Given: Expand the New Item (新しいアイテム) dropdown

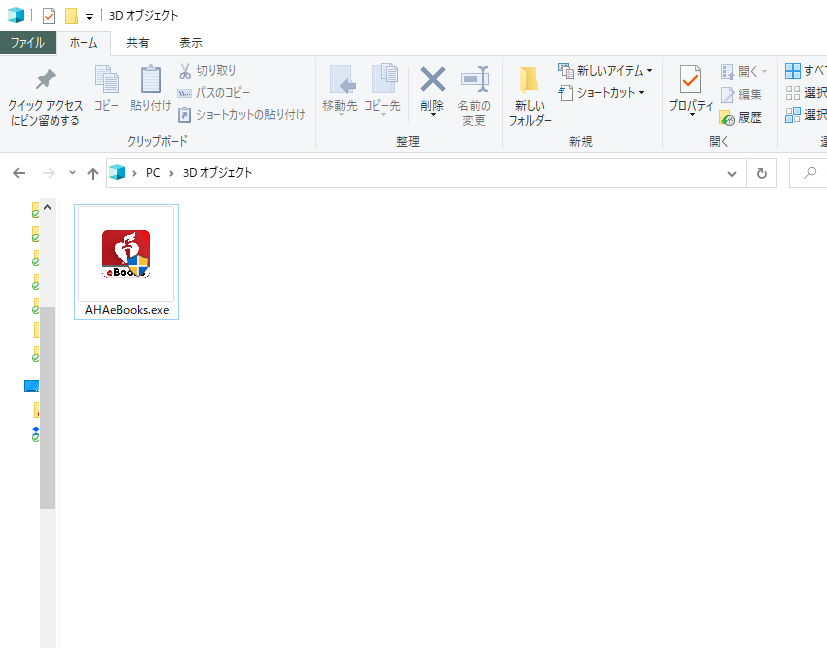Looking at the screenshot, I should 649,71.
